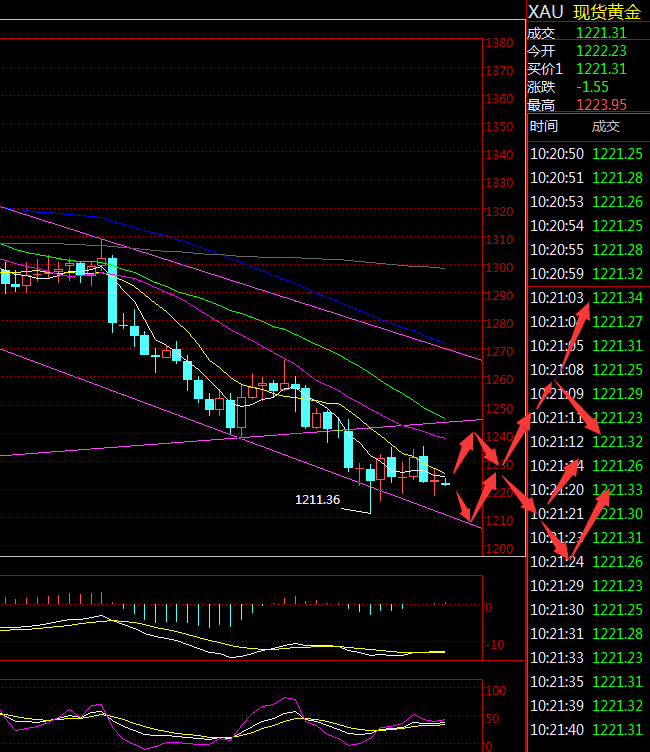Select the tick row at 10:21:05
The height and width of the screenshot is (752, 650).
586,345
